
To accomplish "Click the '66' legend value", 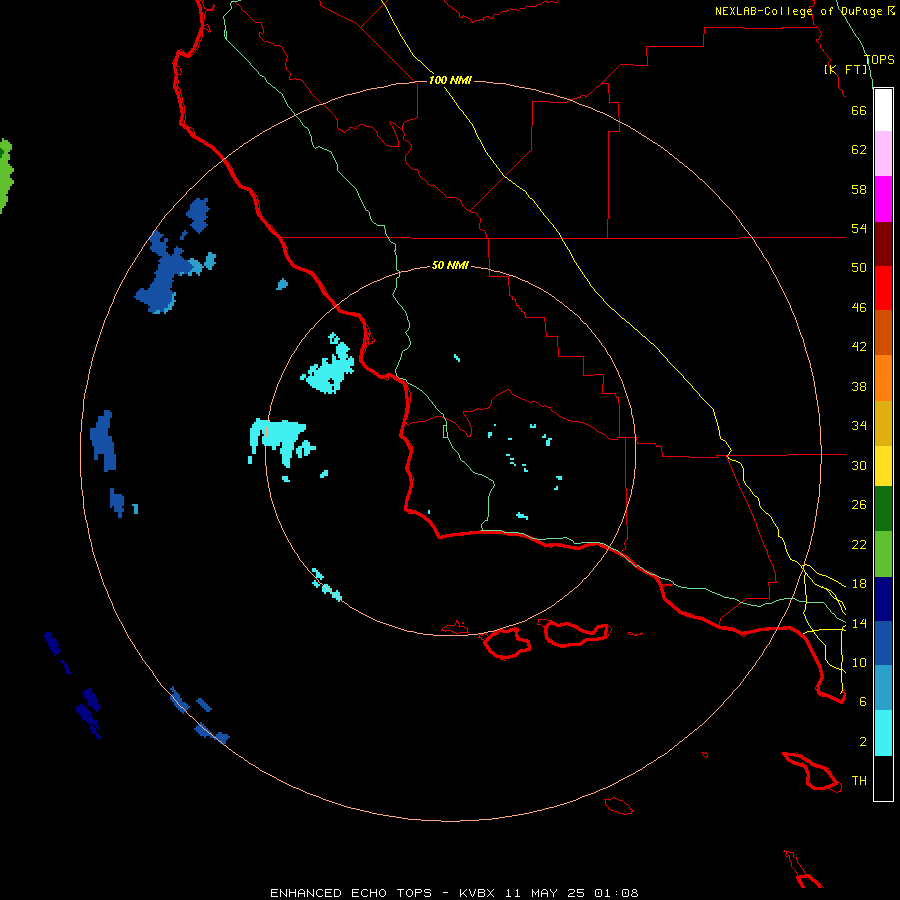I will point(859,110).
